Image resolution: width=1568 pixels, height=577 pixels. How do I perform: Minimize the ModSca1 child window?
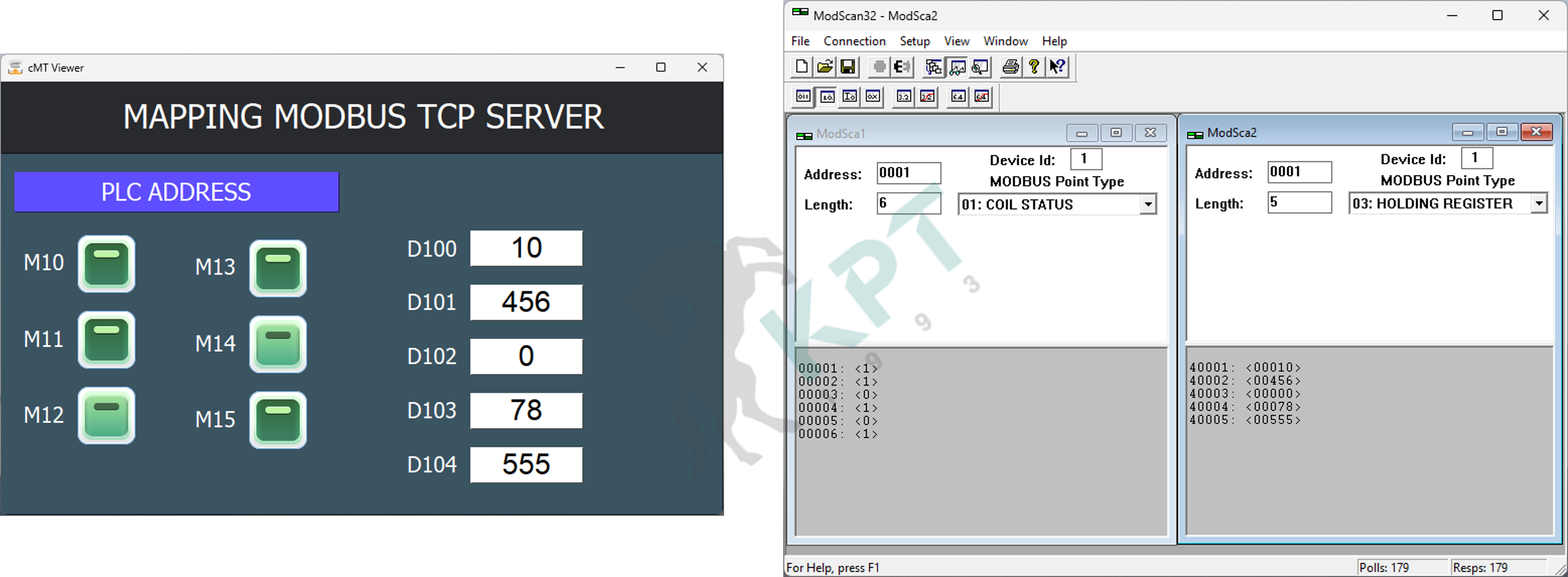(x=1082, y=133)
